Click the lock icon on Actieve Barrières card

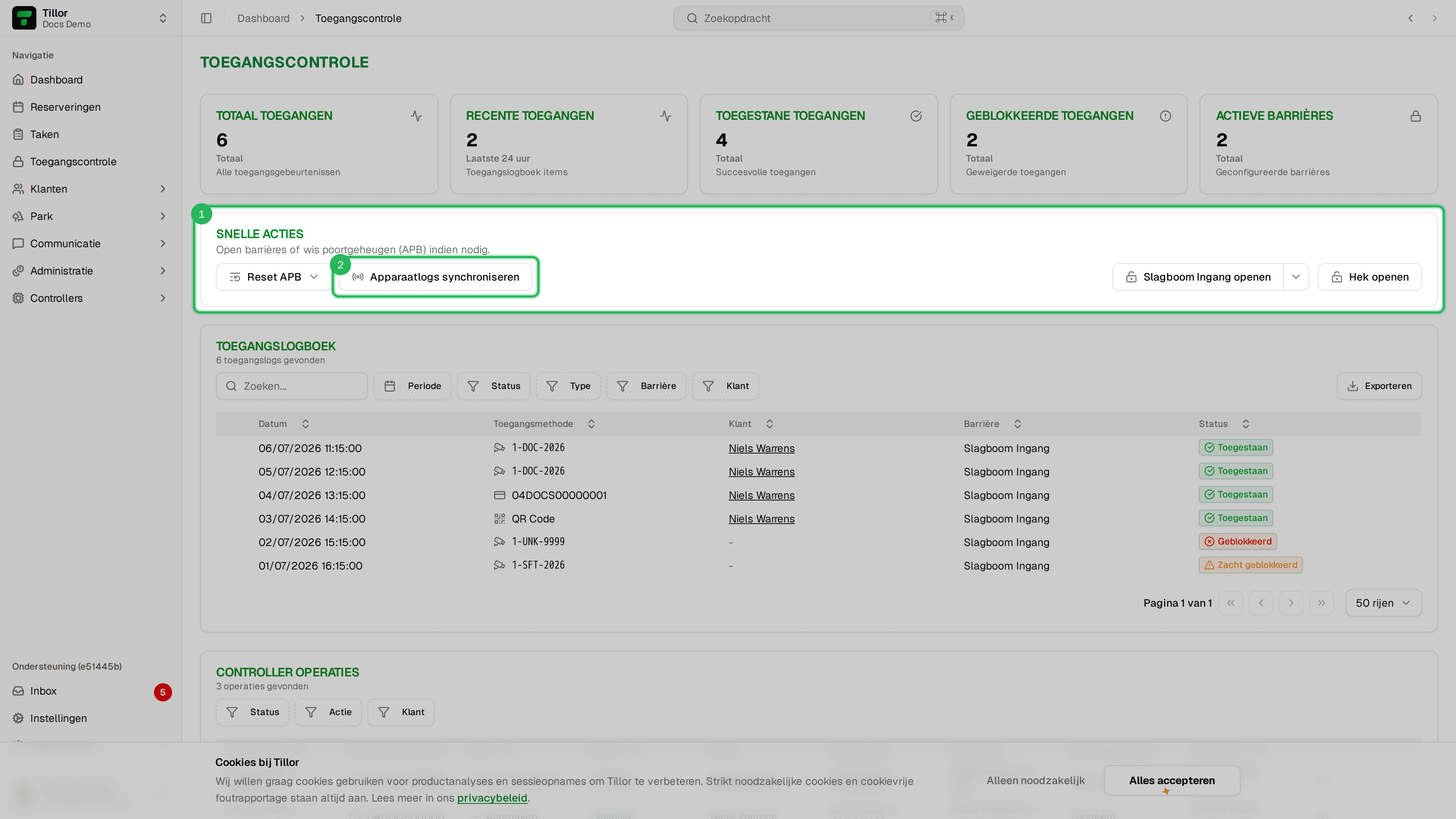coord(1416,116)
